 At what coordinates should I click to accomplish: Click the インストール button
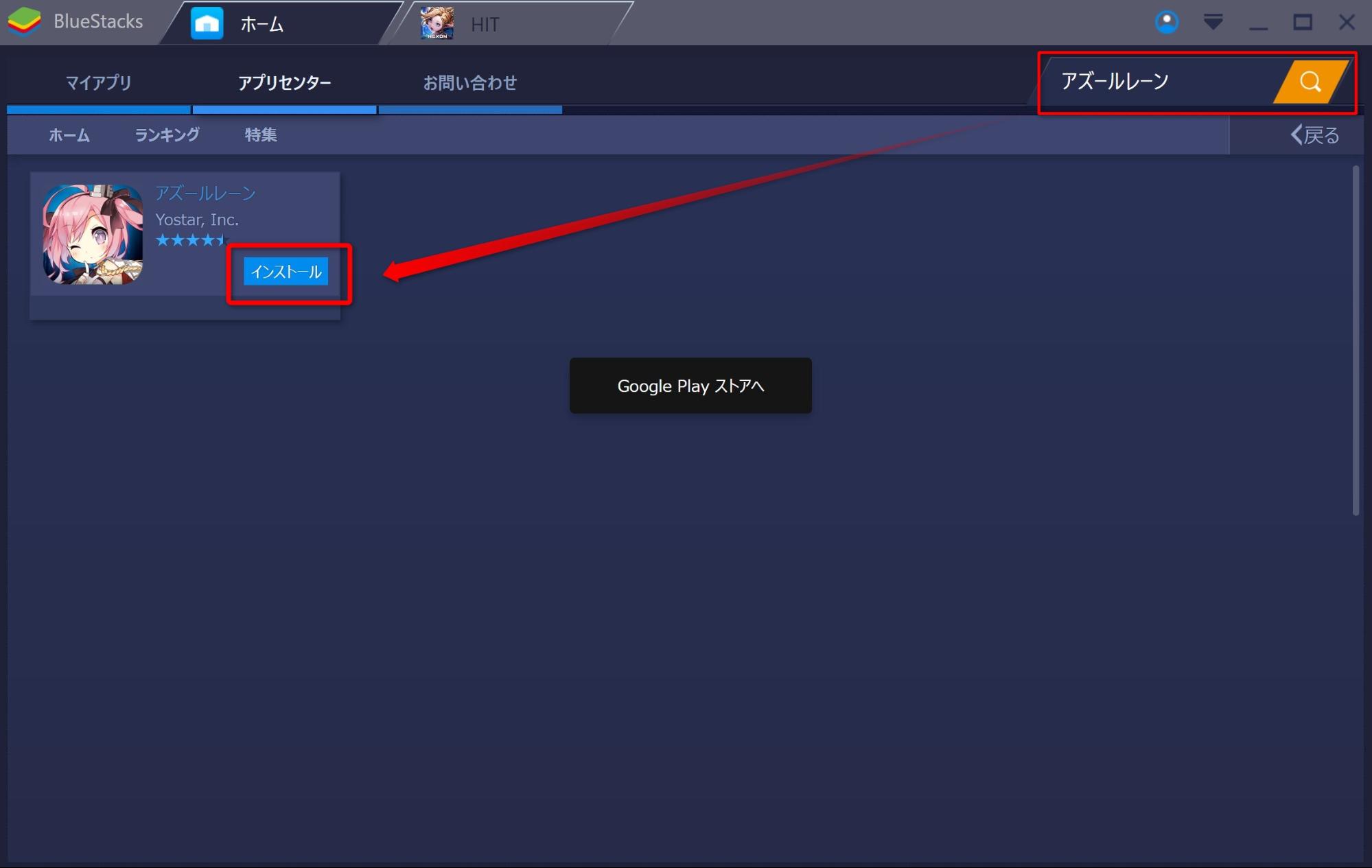click(x=286, y=272)
